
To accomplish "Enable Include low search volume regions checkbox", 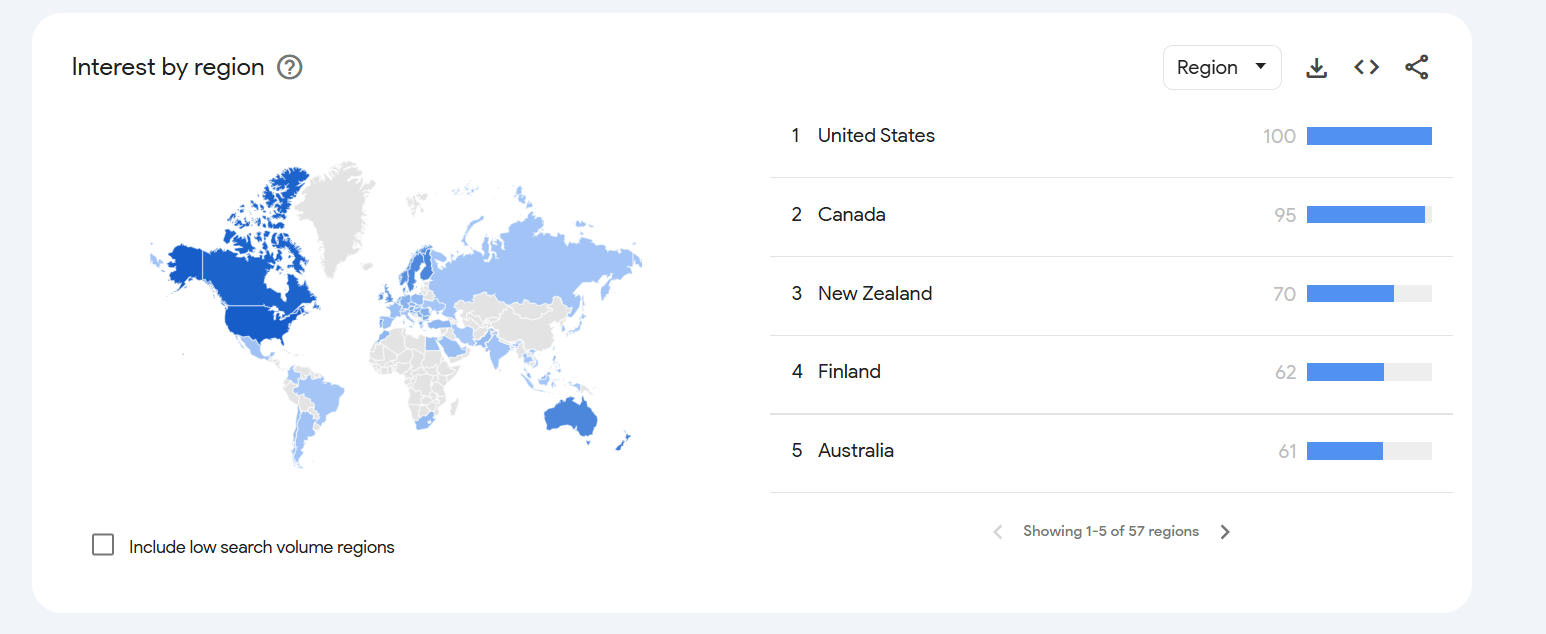I will click(103, 545).
